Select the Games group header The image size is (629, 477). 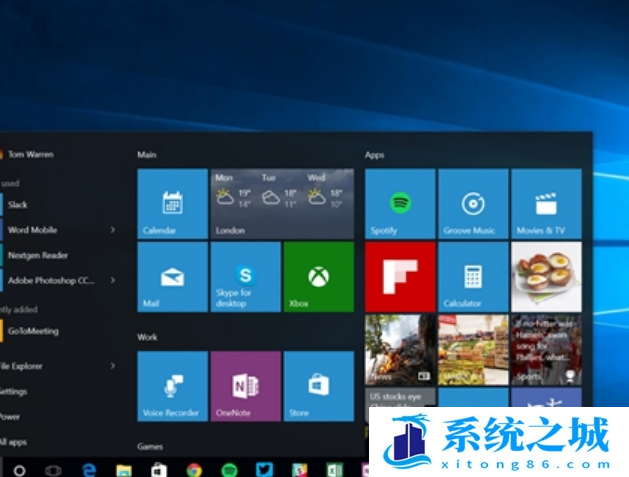[x=150, y=446]
